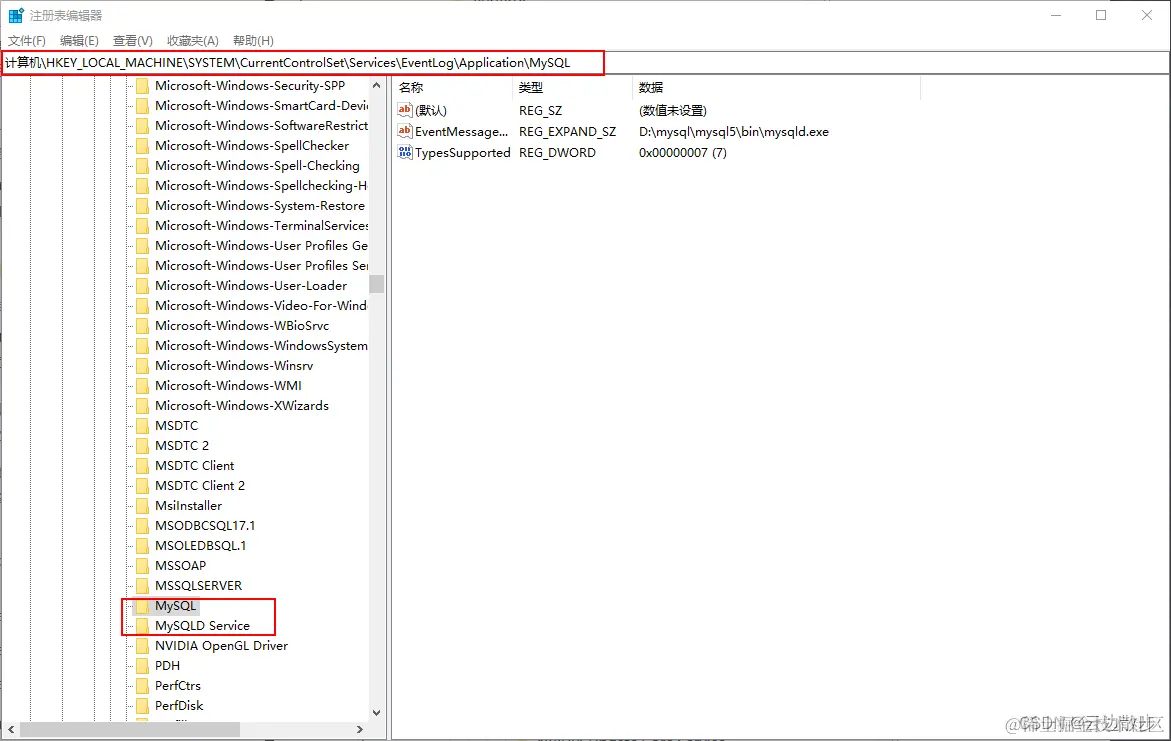
Task: Click the MySQL folder icon
Action: (x=142, y=606)
